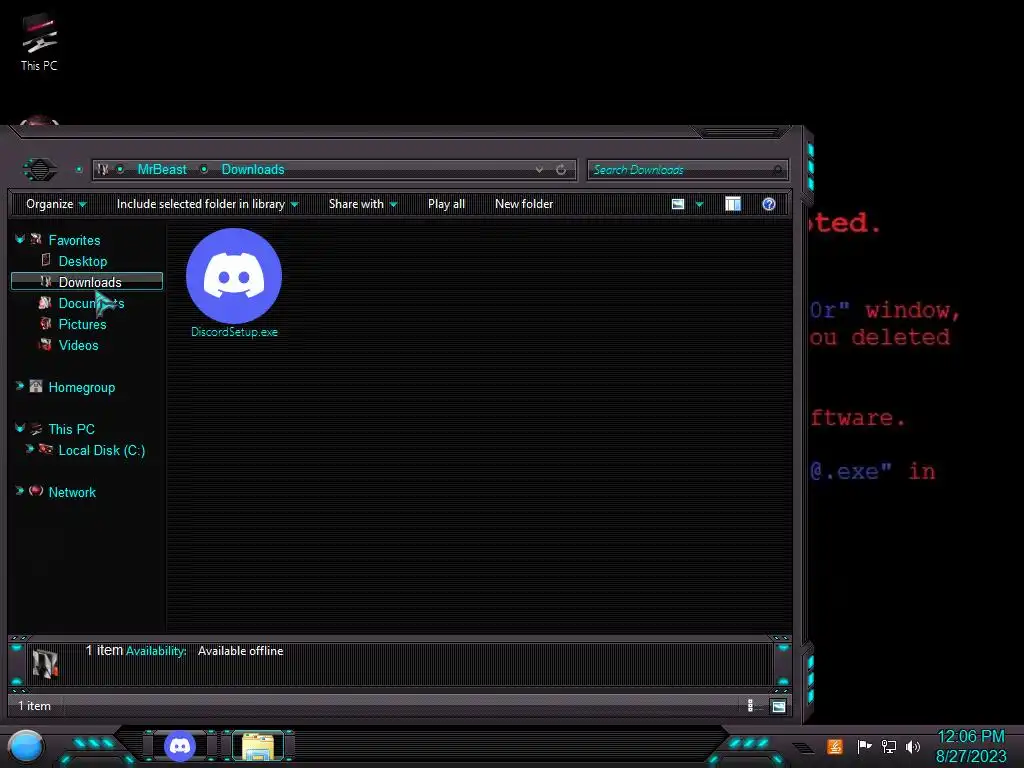
Task: Click the Network icon in navigation pane
Action: click(x=36, y=491)
